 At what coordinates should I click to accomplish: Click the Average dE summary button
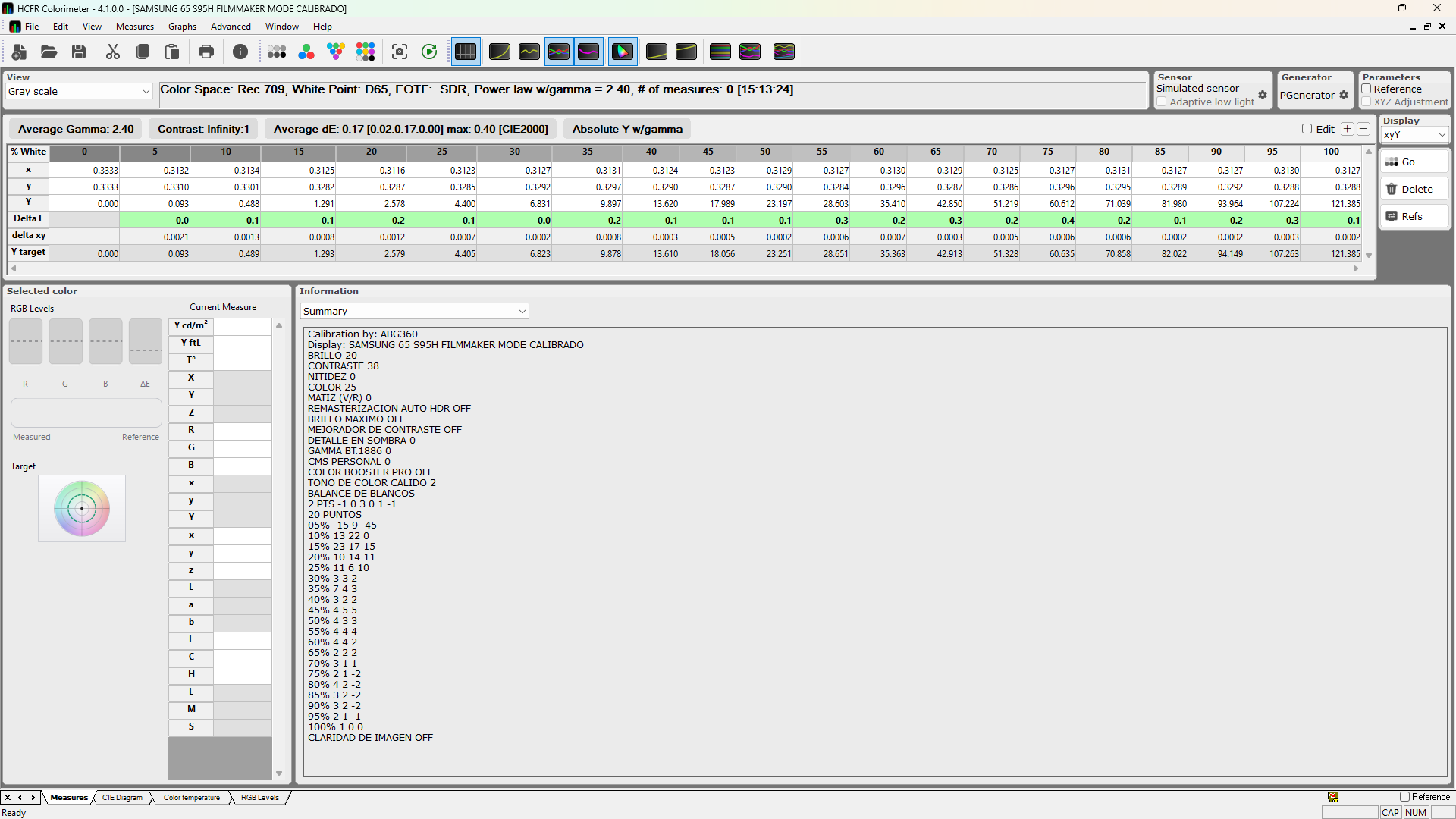click(411, 129)
